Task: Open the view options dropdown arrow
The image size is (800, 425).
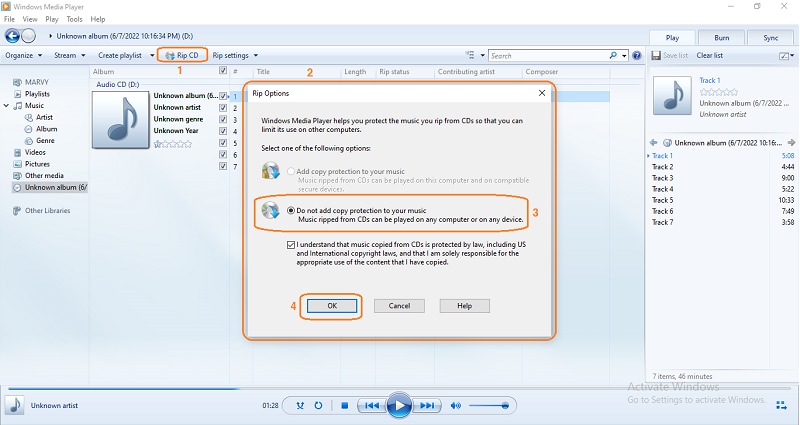Action: click(x=482, y=56)
